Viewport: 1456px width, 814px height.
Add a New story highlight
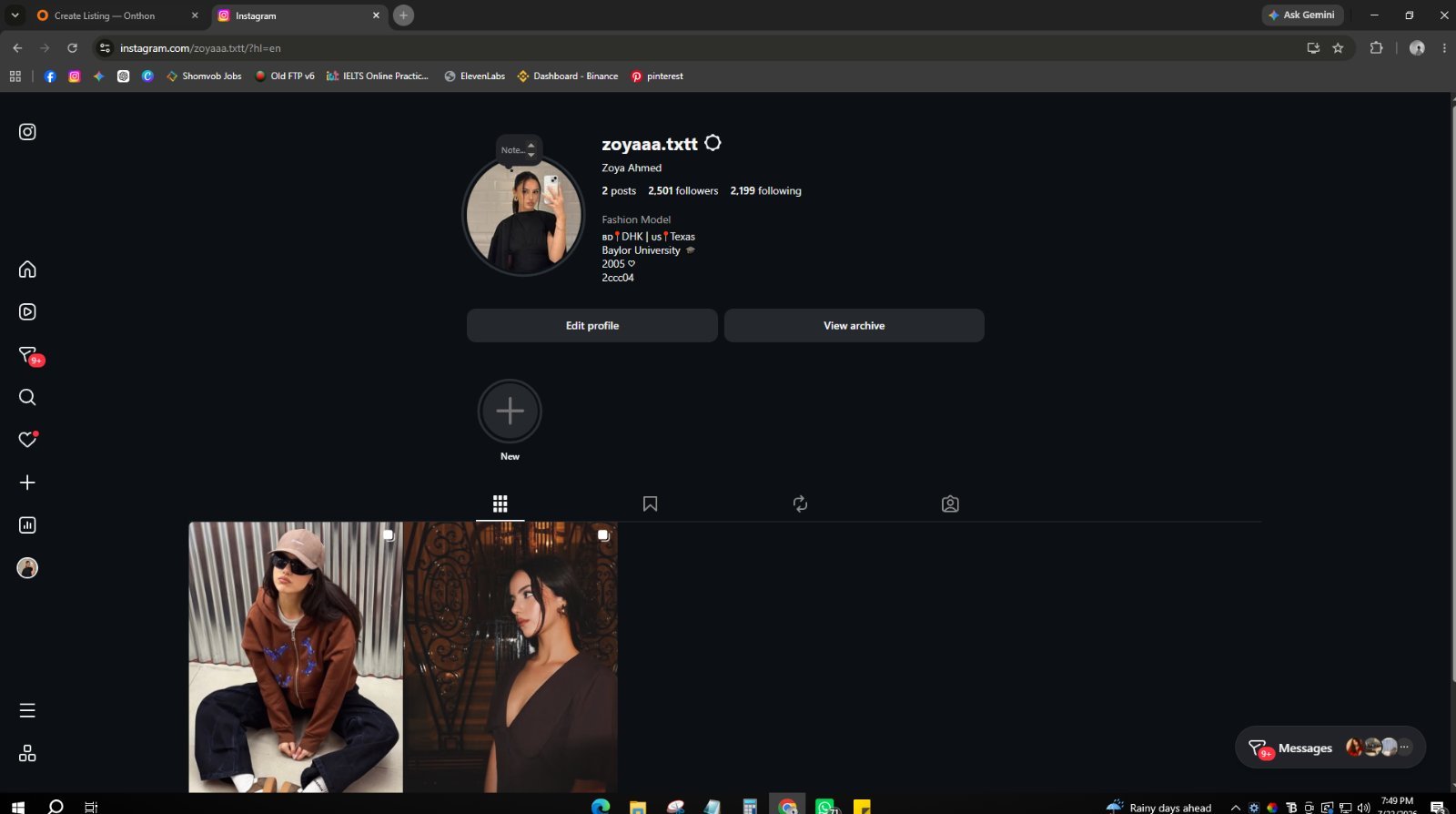click(x=510, y=412)
